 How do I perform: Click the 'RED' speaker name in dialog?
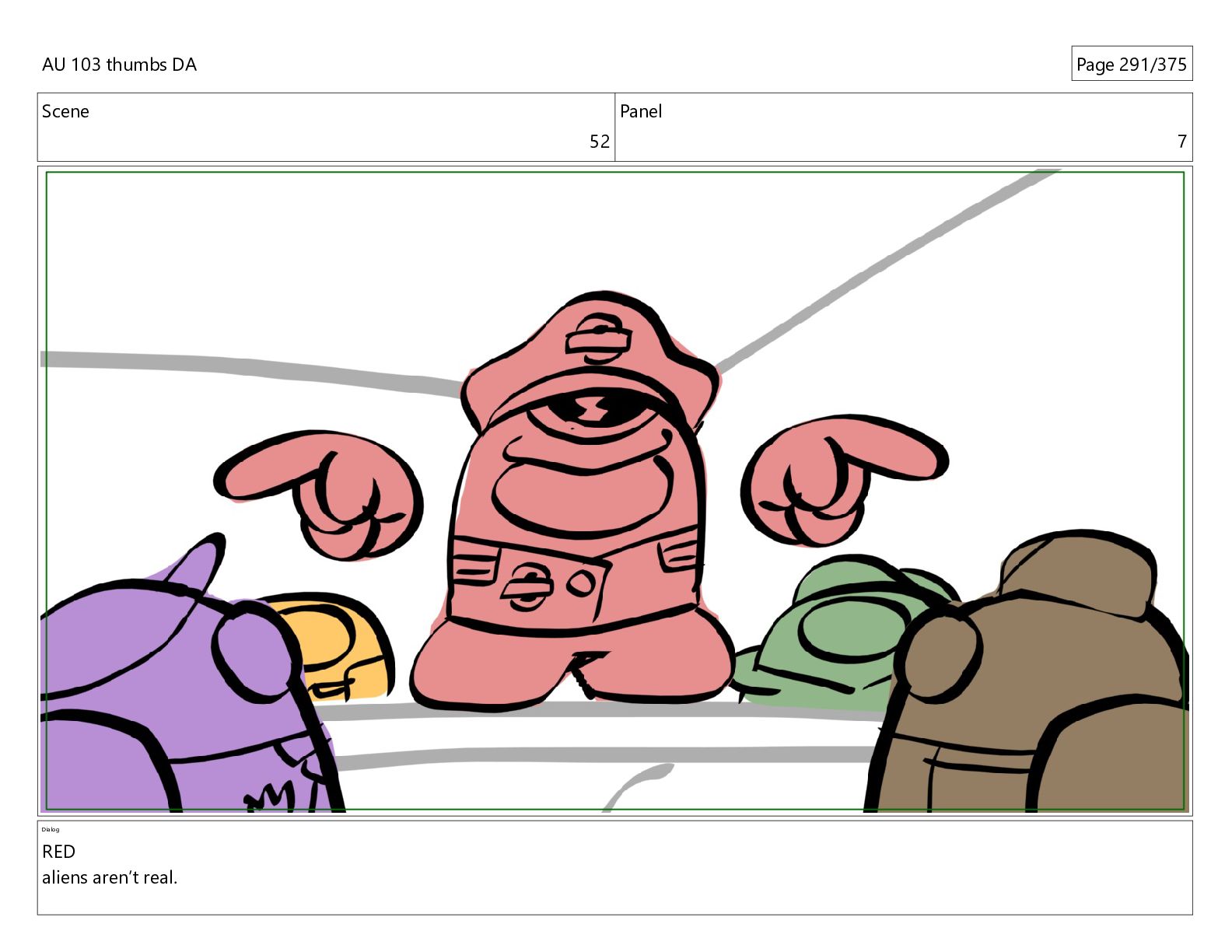[58, 852]
